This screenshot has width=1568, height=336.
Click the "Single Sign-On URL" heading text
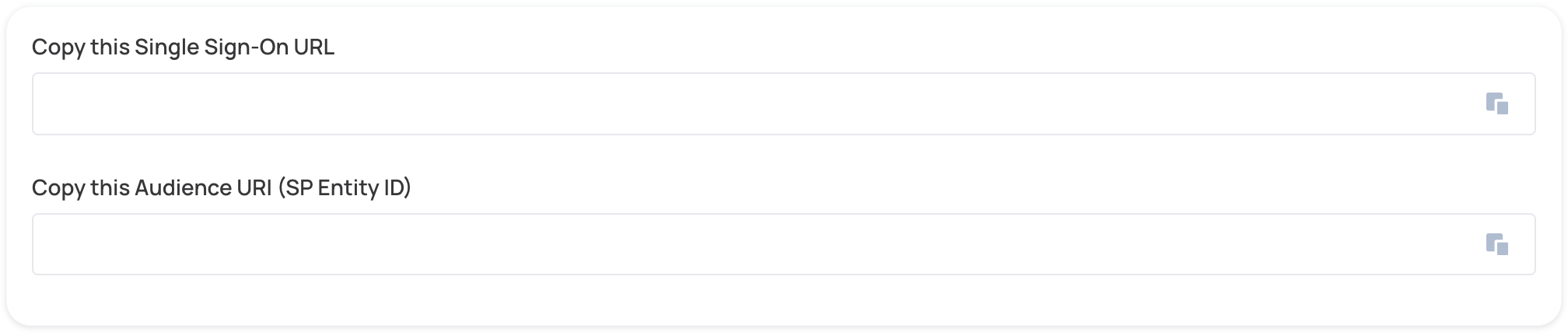234,47
